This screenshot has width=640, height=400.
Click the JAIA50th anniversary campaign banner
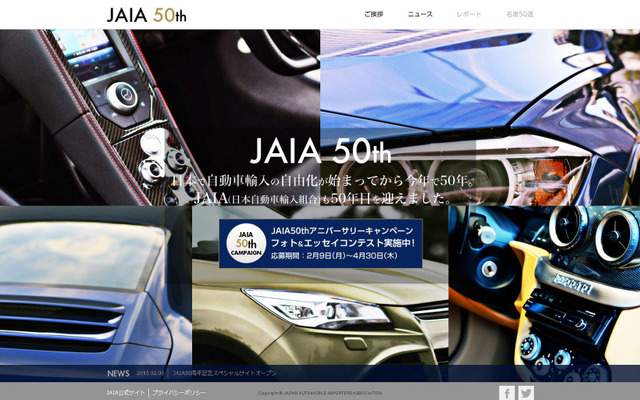coord(320,244)
